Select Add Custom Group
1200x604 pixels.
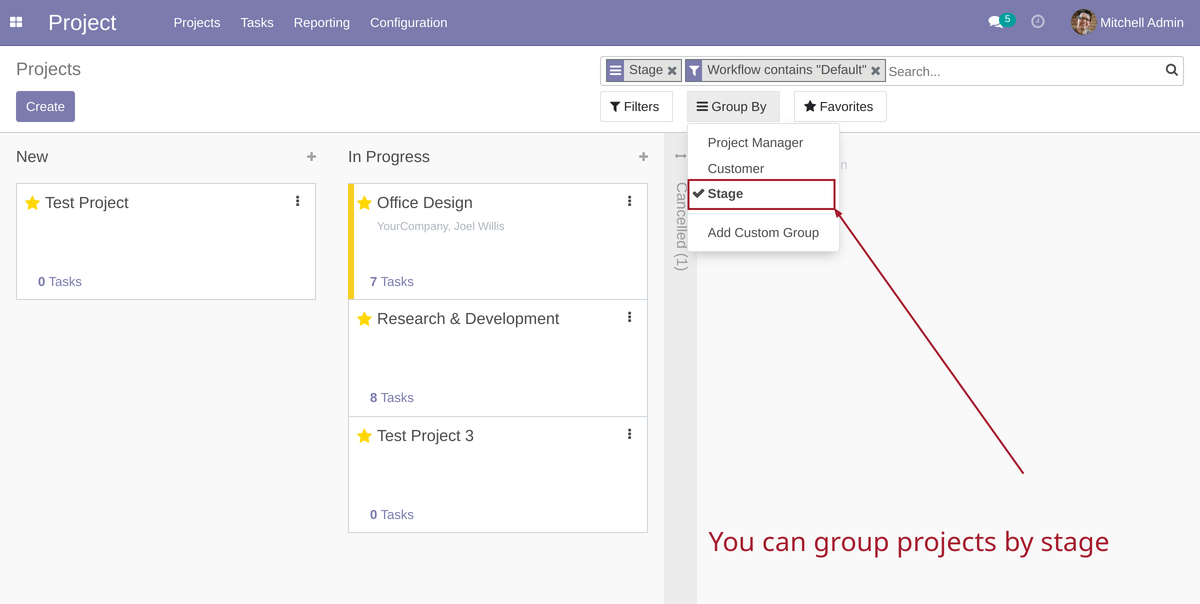click(763, 232)
